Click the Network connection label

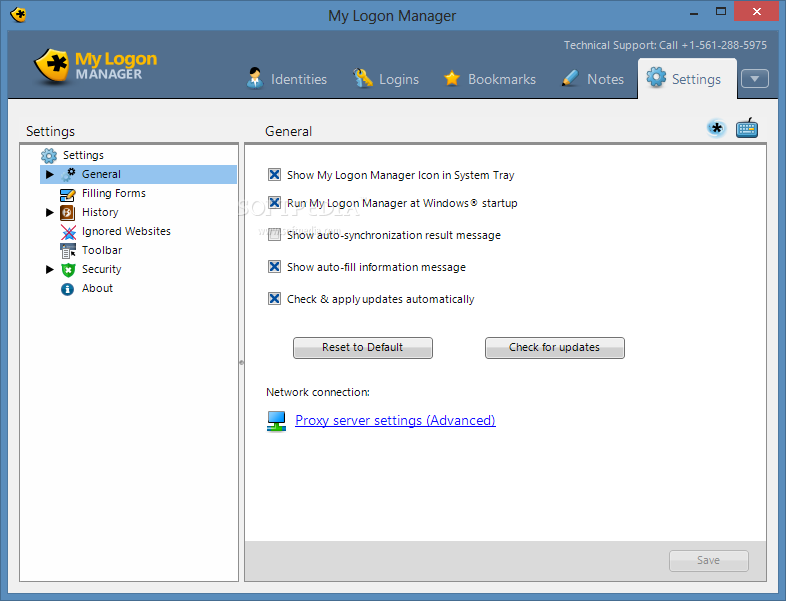[318, 392]
